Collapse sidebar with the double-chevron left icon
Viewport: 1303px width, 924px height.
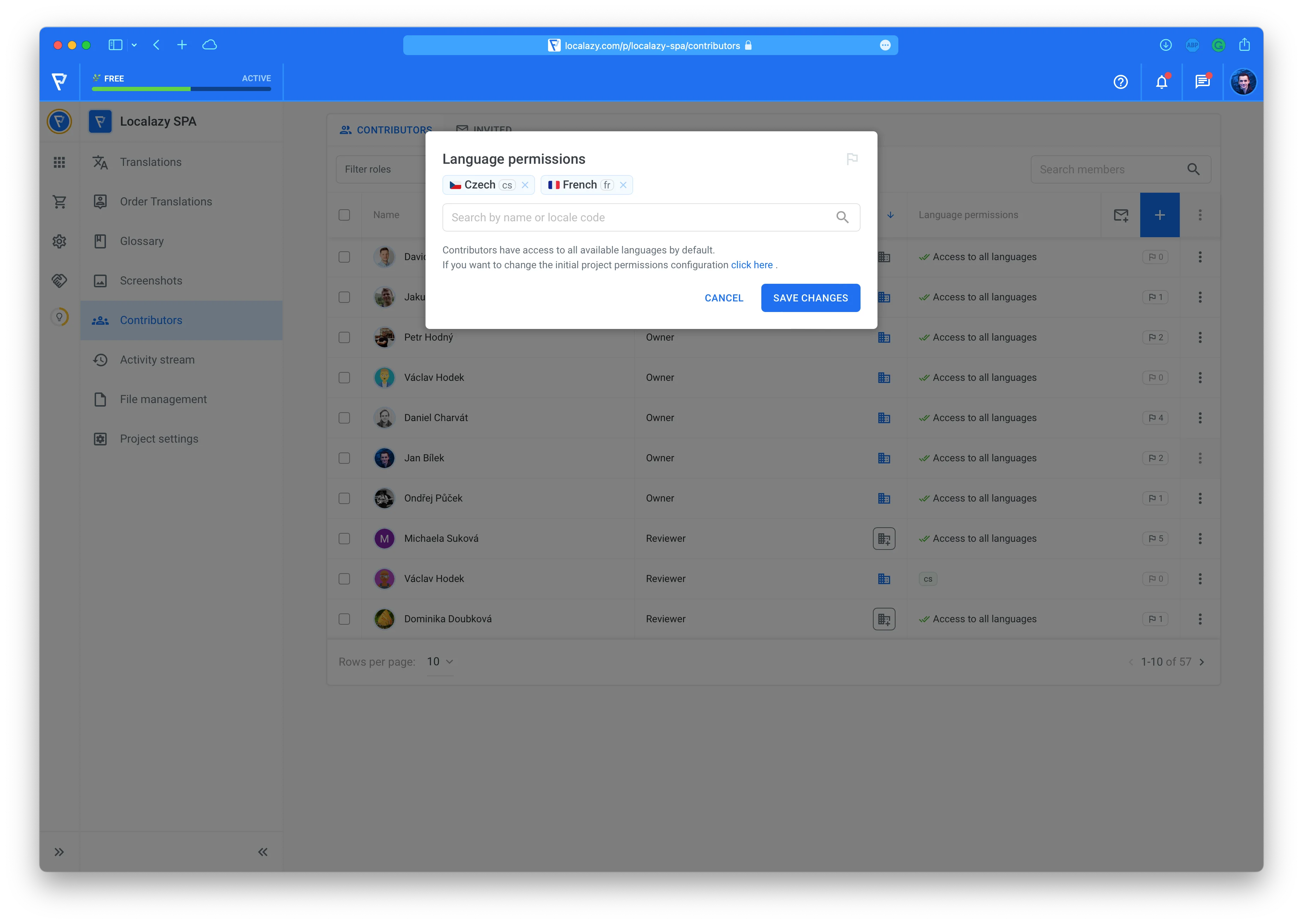[x=262, y=852]
